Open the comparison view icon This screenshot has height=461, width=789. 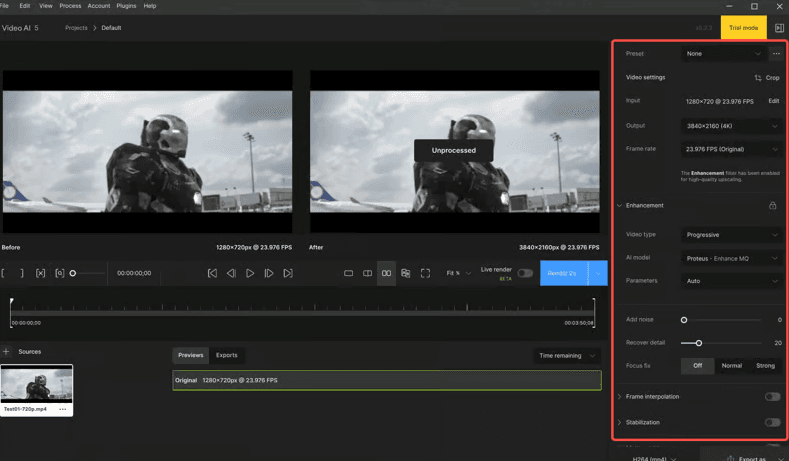tap(406, 273)
